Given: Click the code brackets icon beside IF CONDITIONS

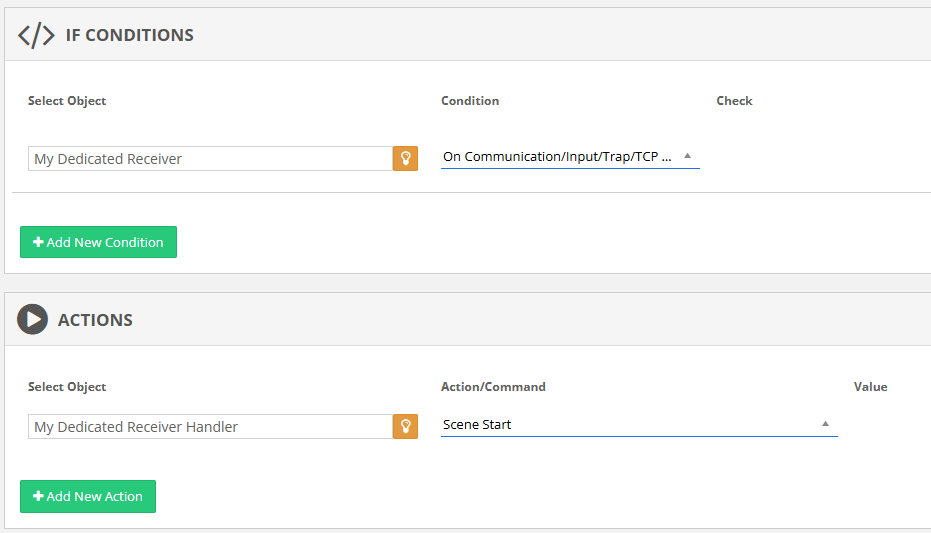Looking at the screenshot, I should 36,35.
